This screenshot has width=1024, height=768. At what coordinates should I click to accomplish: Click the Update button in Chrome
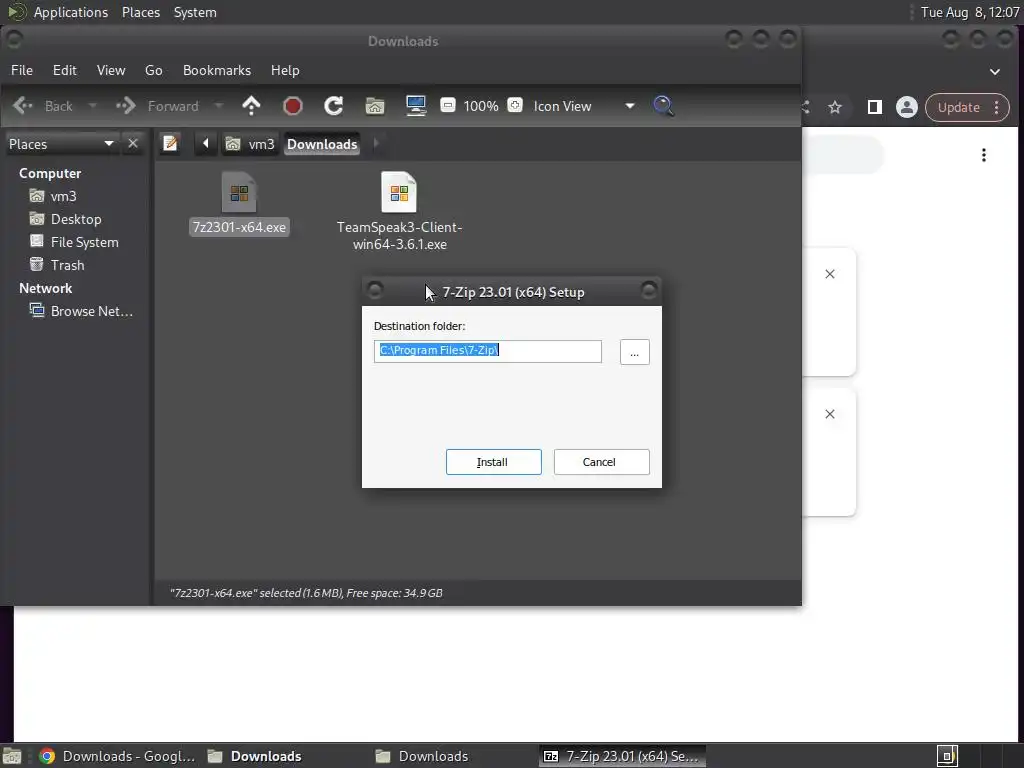(959, 107)
